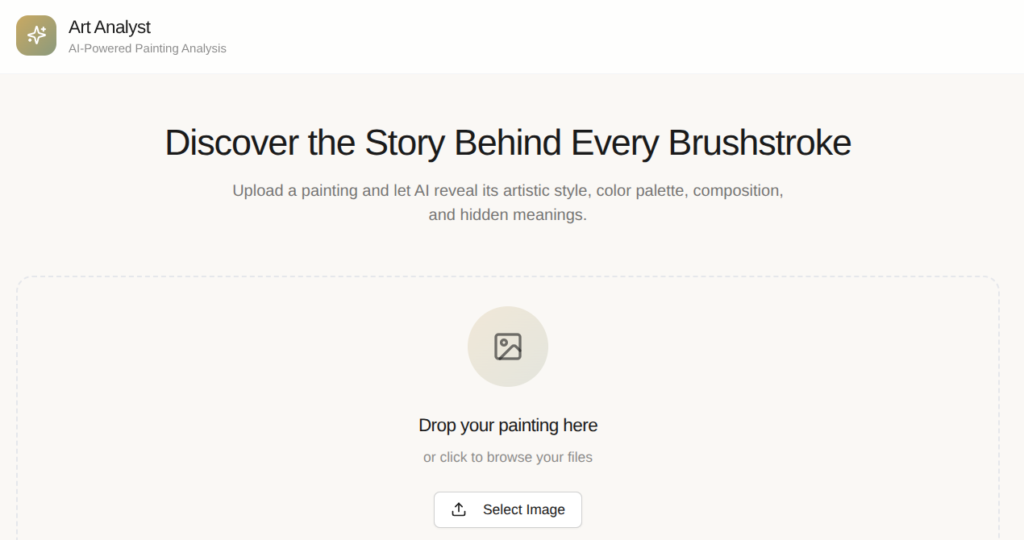This screenshot has height=540, width=1024.
Task: Click the upload arrow icon beside Select Image
Action: [x=459, y=510]
